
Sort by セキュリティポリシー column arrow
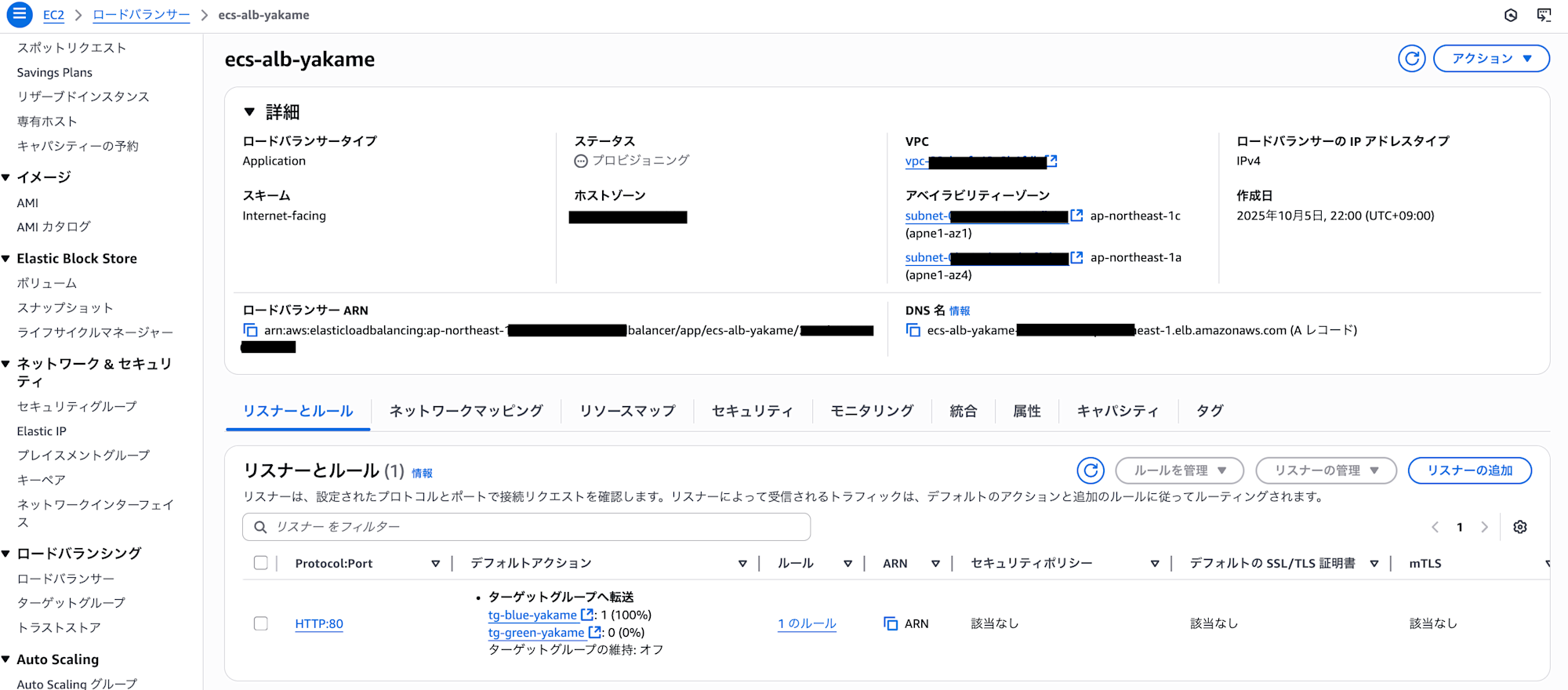tap(1155, 564)
